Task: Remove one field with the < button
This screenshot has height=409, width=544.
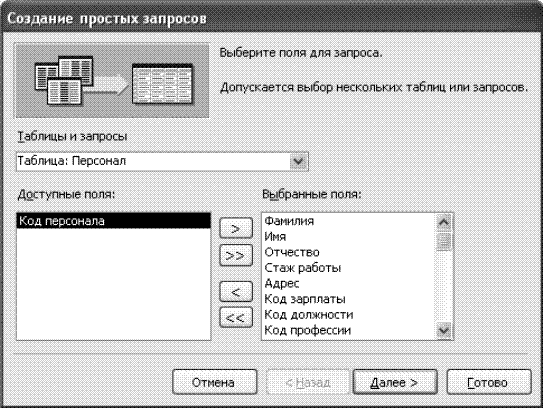Action: [x=236, y=291]
